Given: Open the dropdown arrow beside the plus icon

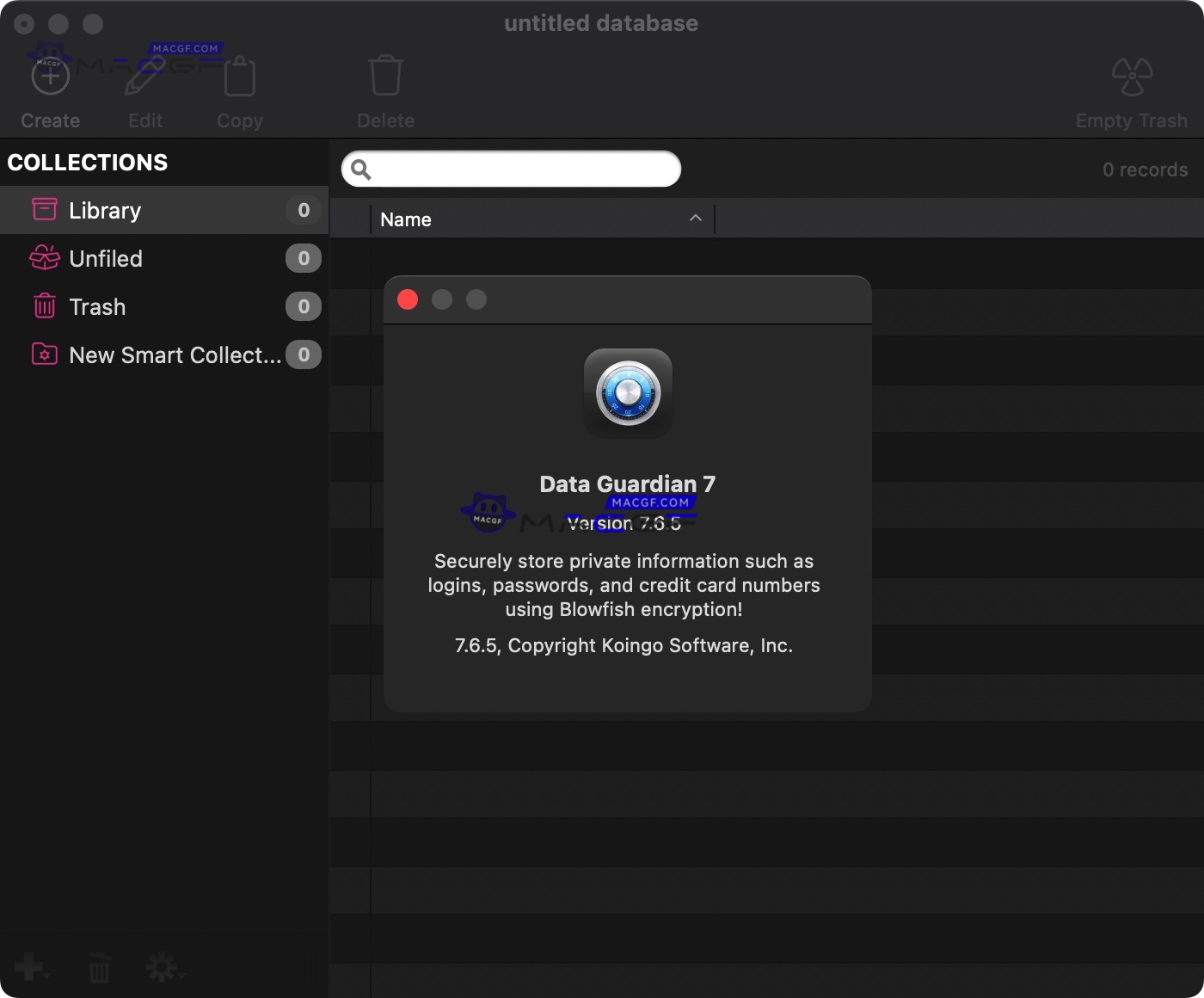Looking at the screenshot, I should pos(45,974).
